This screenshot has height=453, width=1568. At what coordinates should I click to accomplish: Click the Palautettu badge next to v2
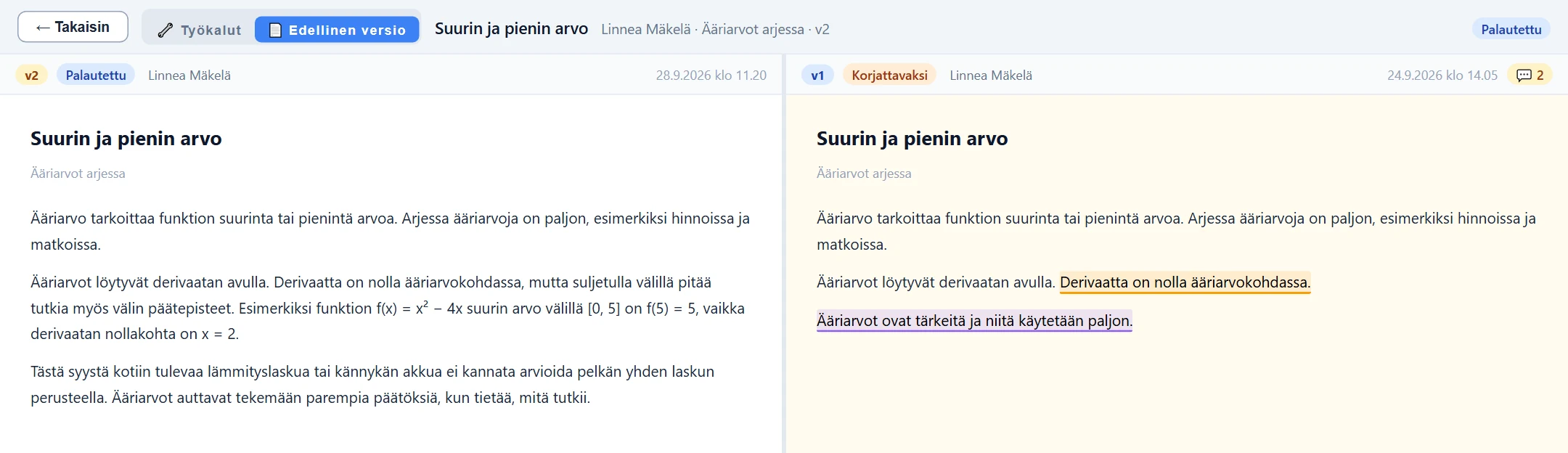coord(96,75)
